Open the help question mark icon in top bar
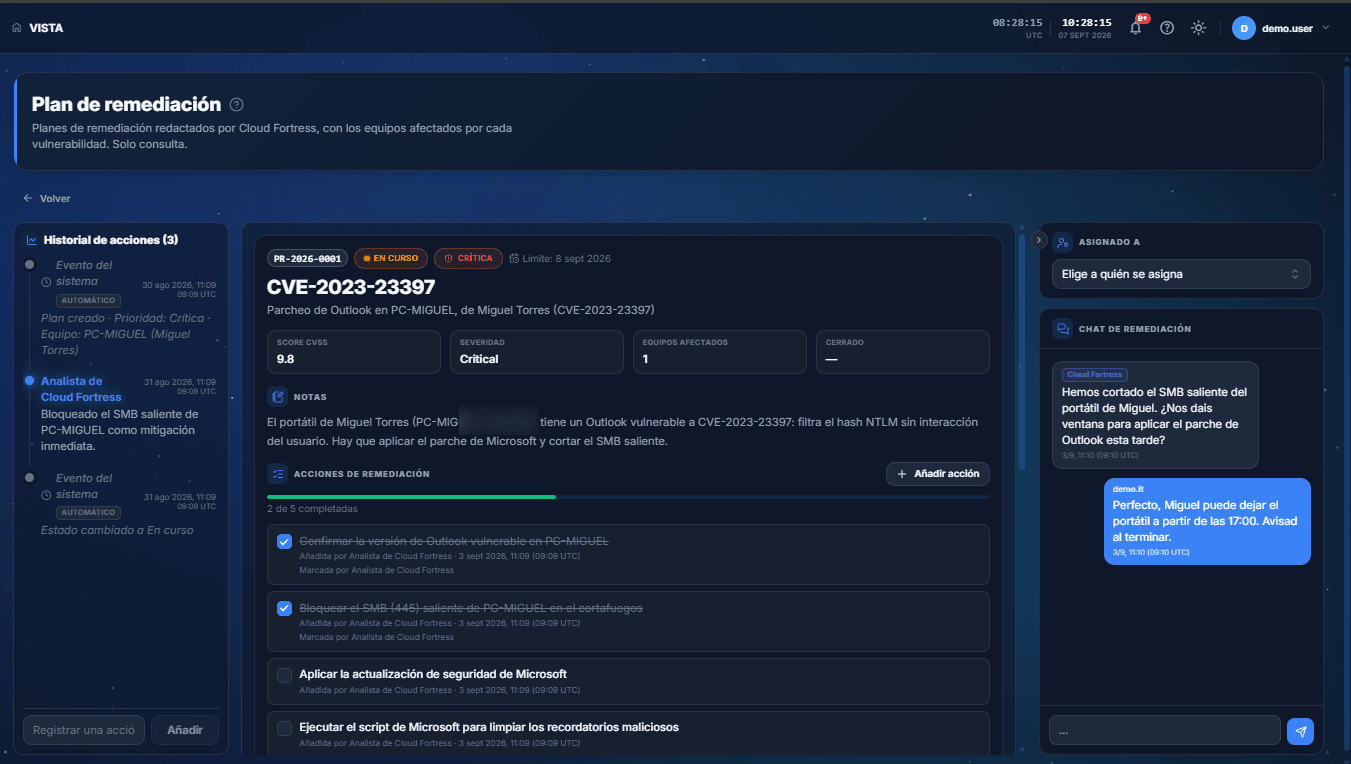The image size is (1351, 764). (x=1167, y=28)
